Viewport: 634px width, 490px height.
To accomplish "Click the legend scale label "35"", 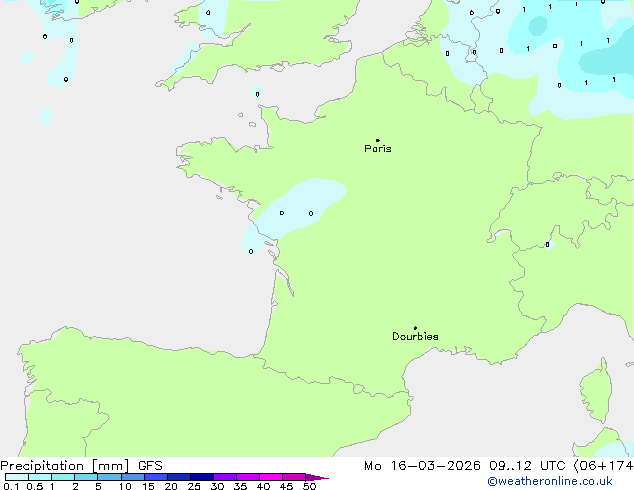I will 240,486.
